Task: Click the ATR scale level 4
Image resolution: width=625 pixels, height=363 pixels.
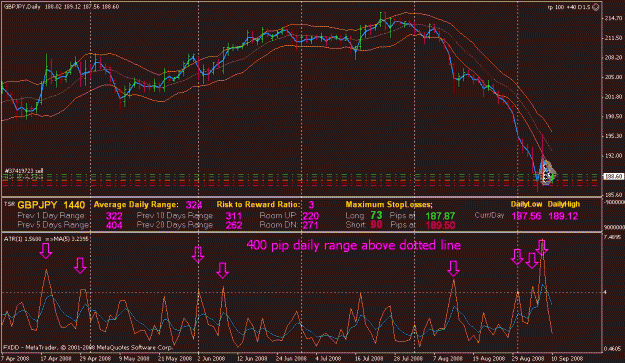Action: click(x=605, y=292)
